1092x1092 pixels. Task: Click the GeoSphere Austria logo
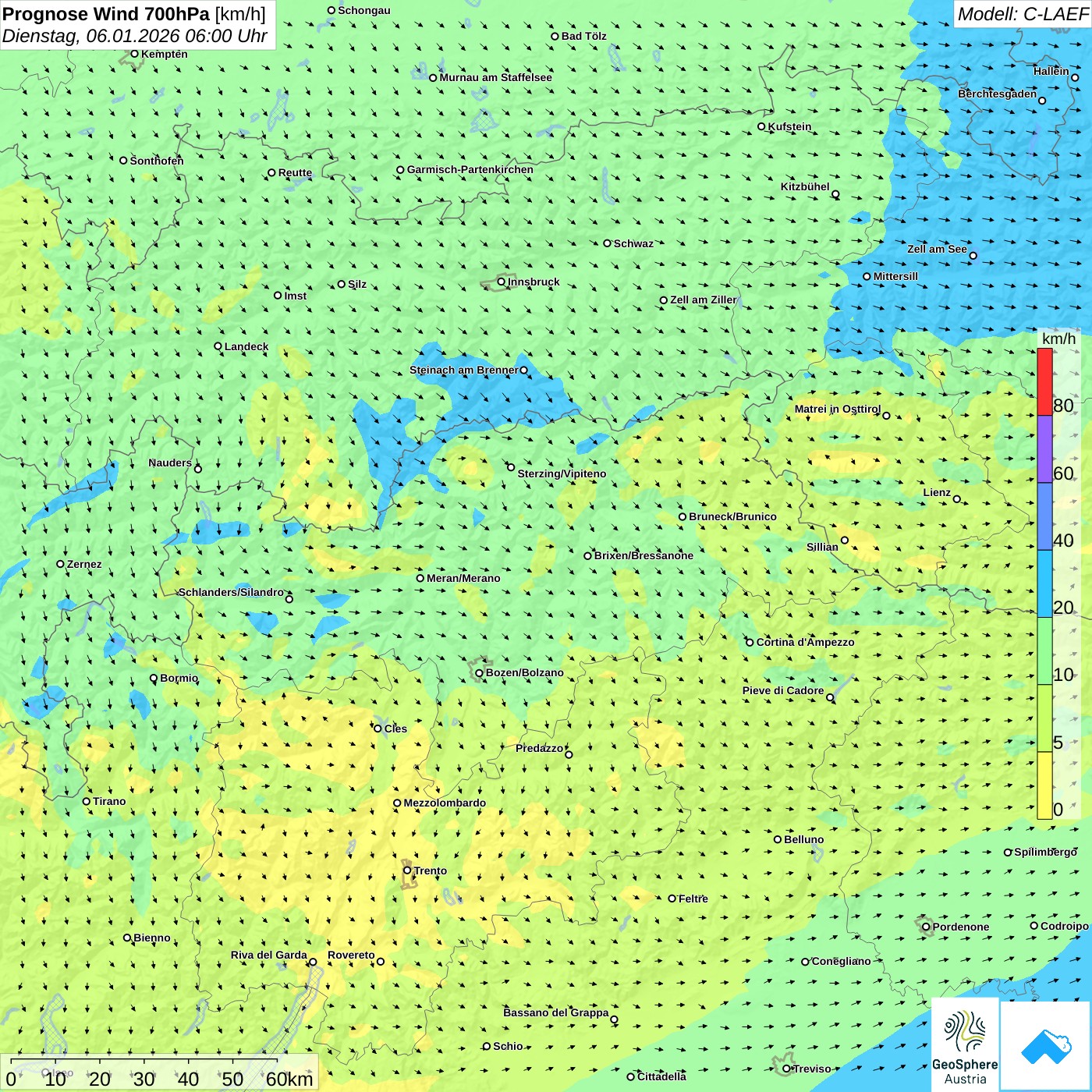pos(965,1045)
